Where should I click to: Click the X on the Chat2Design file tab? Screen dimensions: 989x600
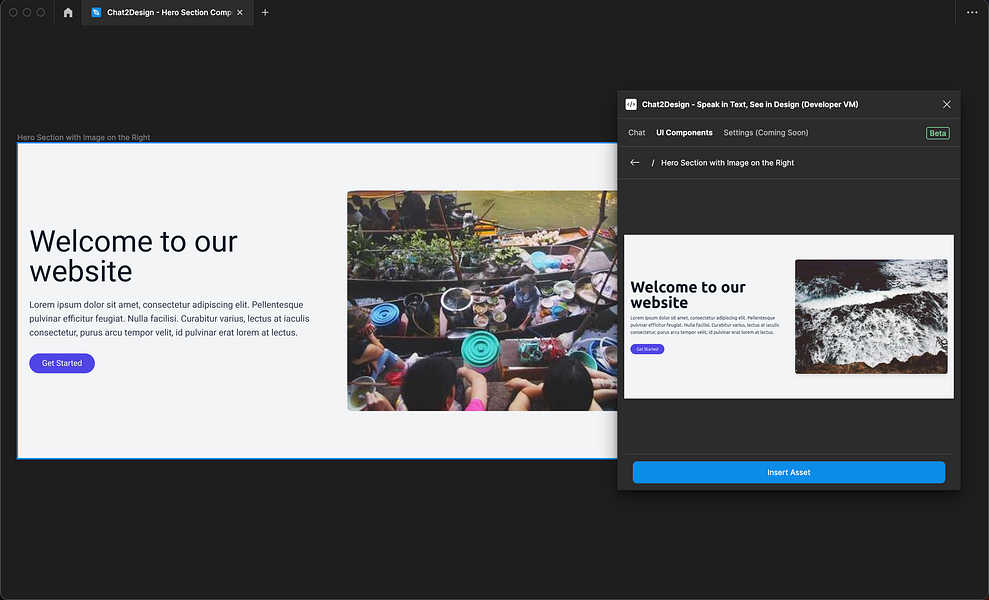[238, 12]
